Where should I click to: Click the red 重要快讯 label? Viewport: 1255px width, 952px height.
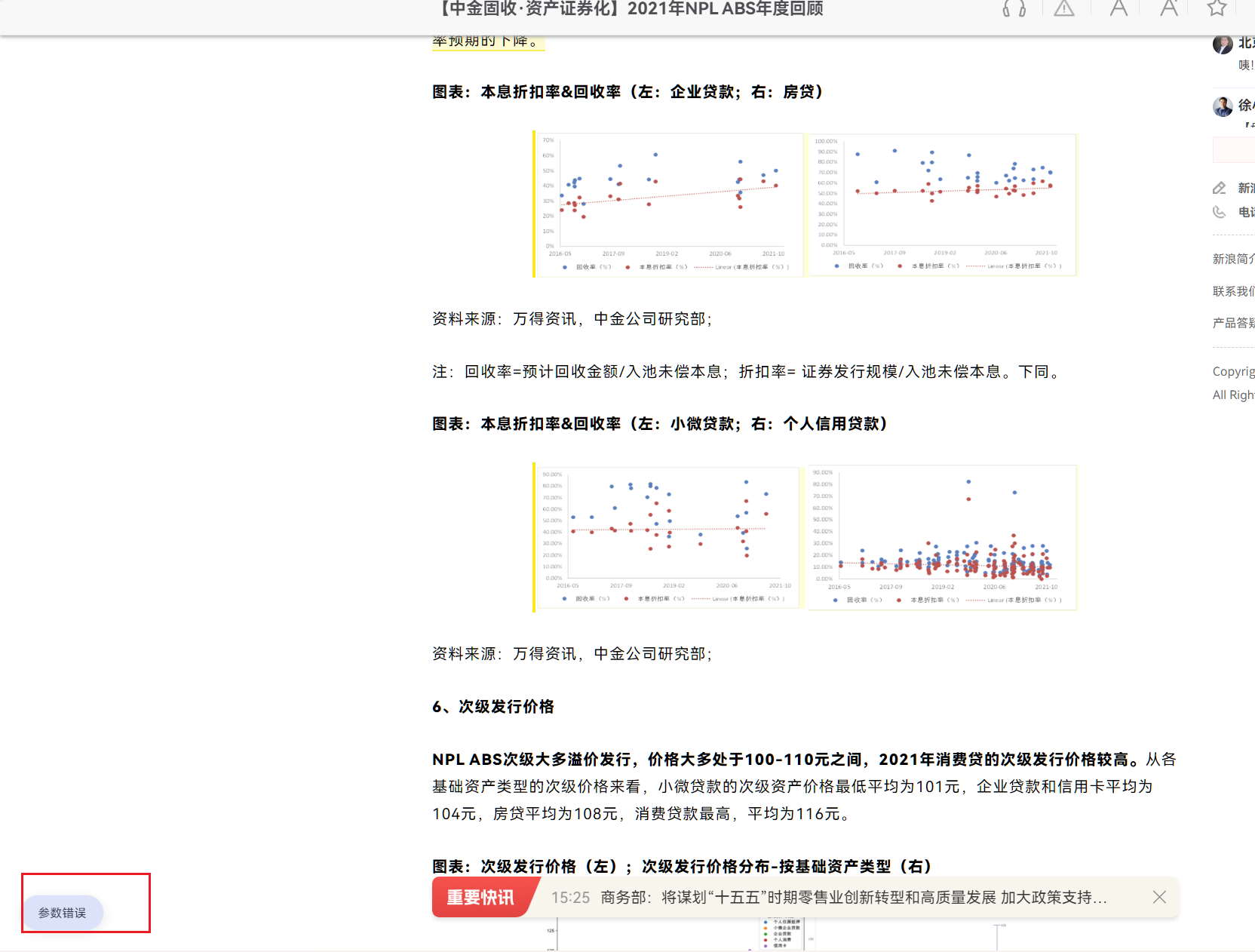click(x=480, y=898)
